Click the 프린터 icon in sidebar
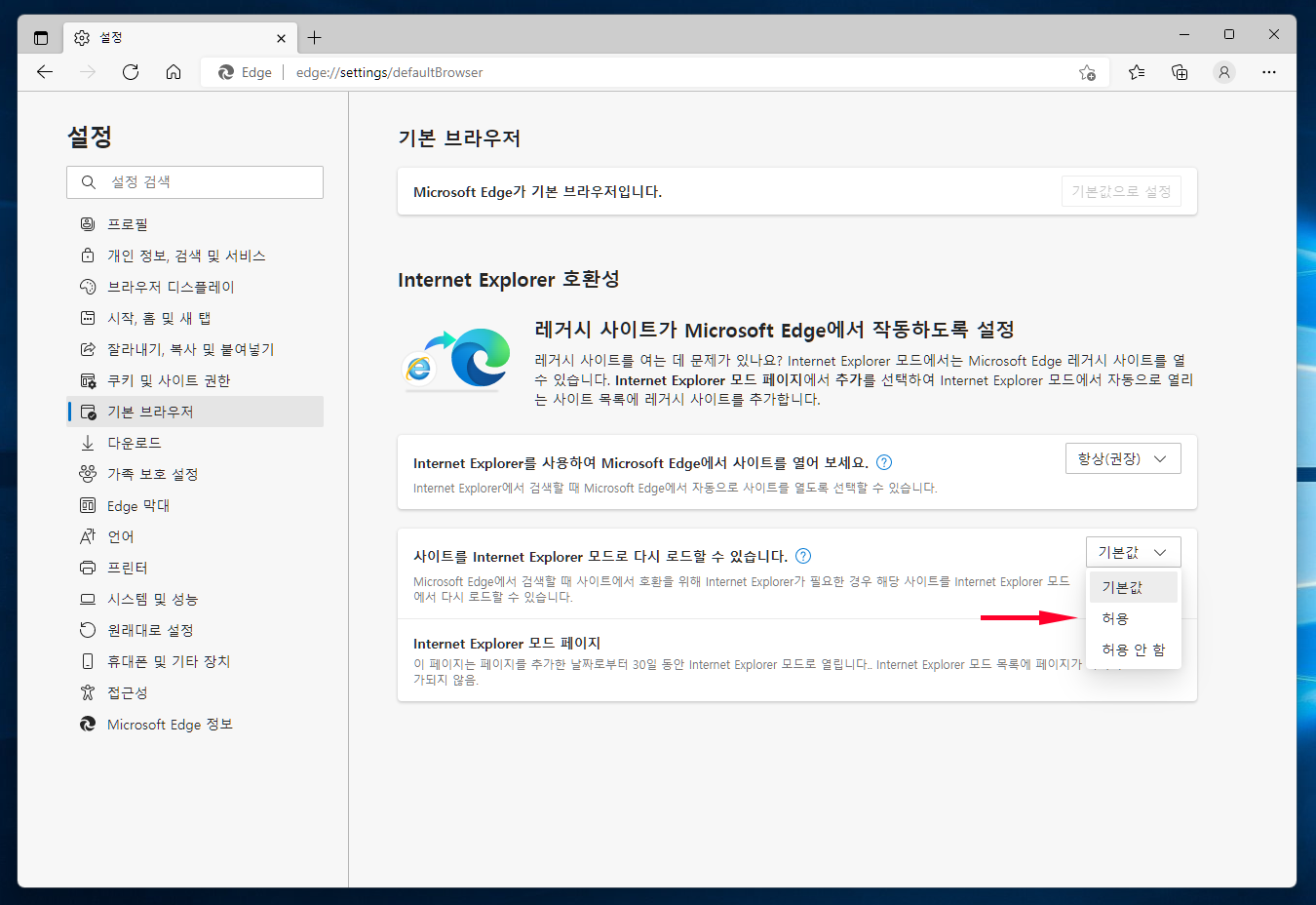Viewport: 1316px width, 905px height. click(88, 568)
